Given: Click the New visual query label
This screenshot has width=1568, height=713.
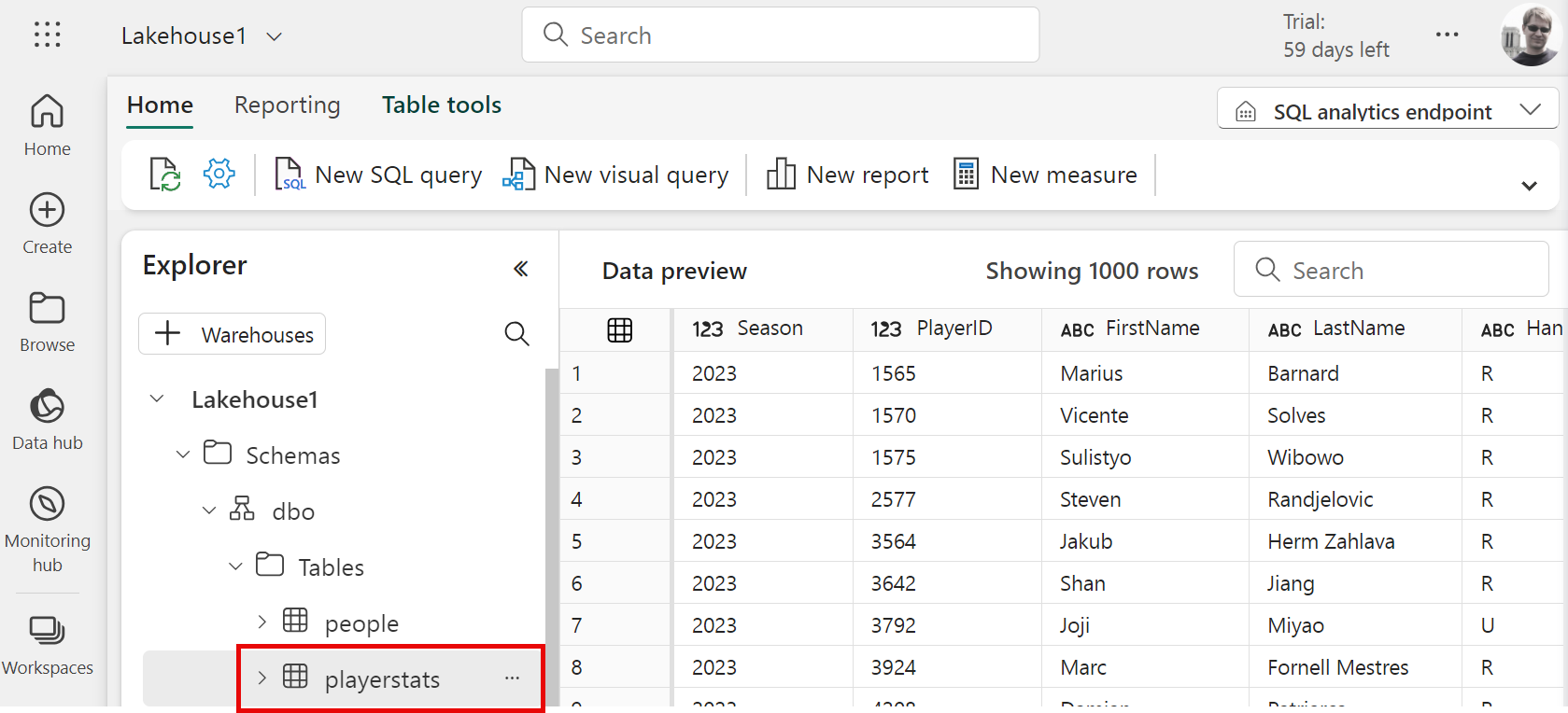Looking at the screenshot, I should (636, 175).
